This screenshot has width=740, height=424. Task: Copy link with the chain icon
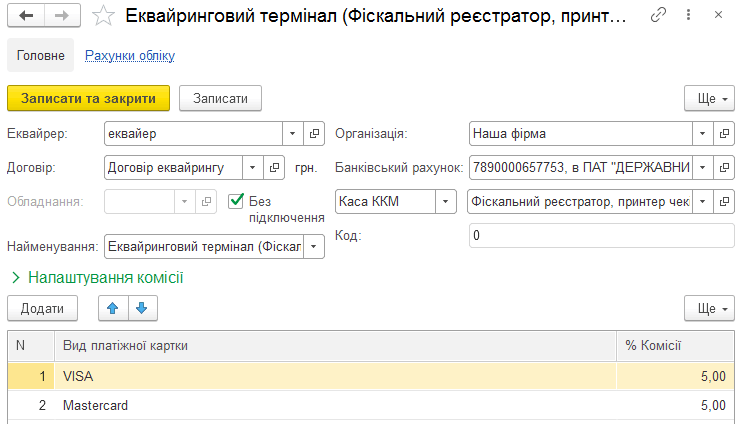point(658,15)
